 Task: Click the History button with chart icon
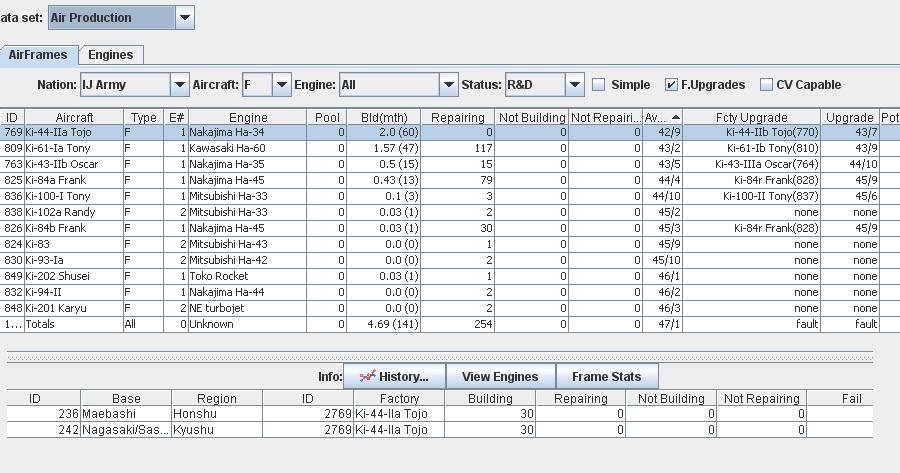(x=394, y=377)
